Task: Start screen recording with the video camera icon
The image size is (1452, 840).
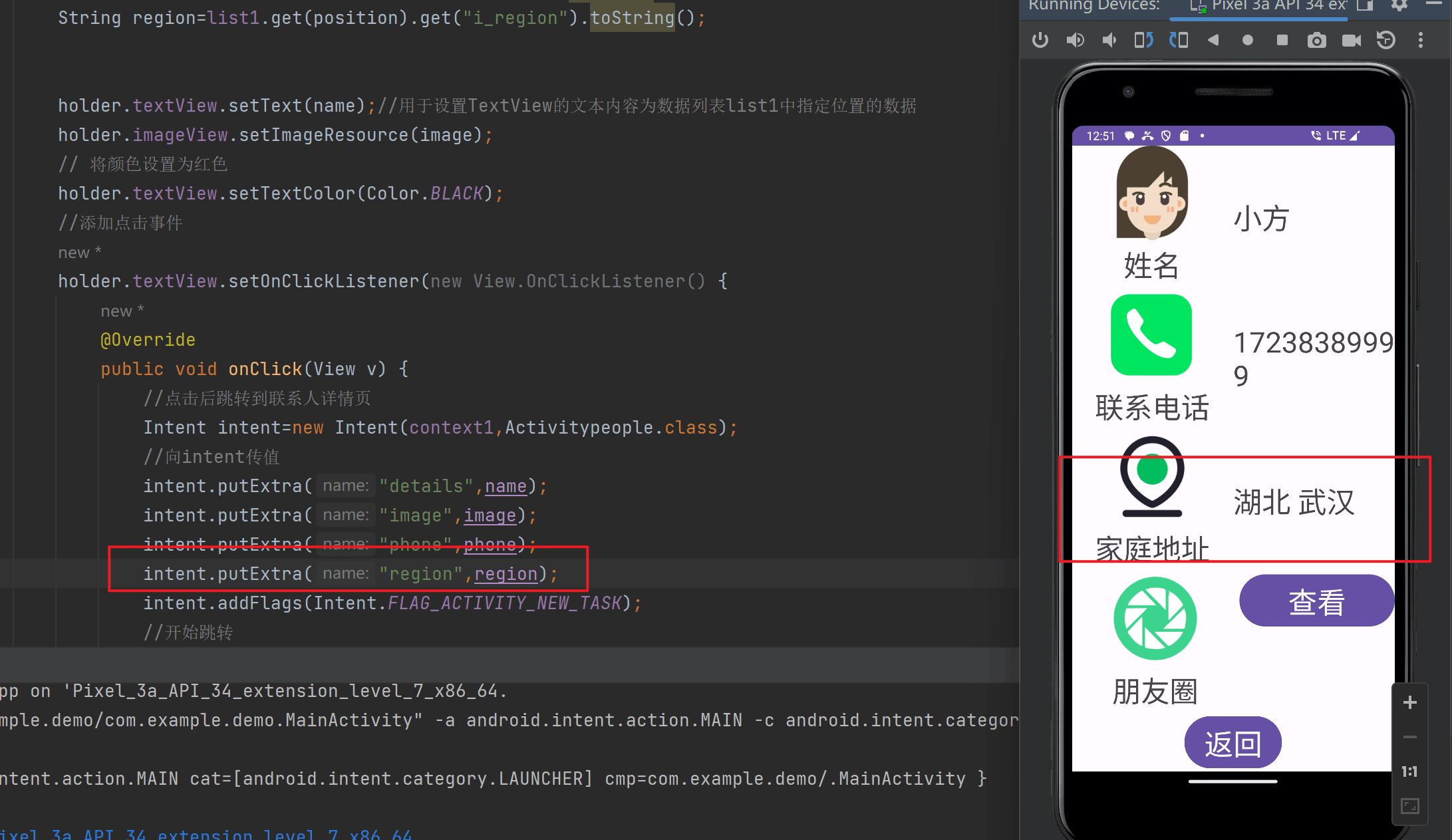Action: (1351, 41)
